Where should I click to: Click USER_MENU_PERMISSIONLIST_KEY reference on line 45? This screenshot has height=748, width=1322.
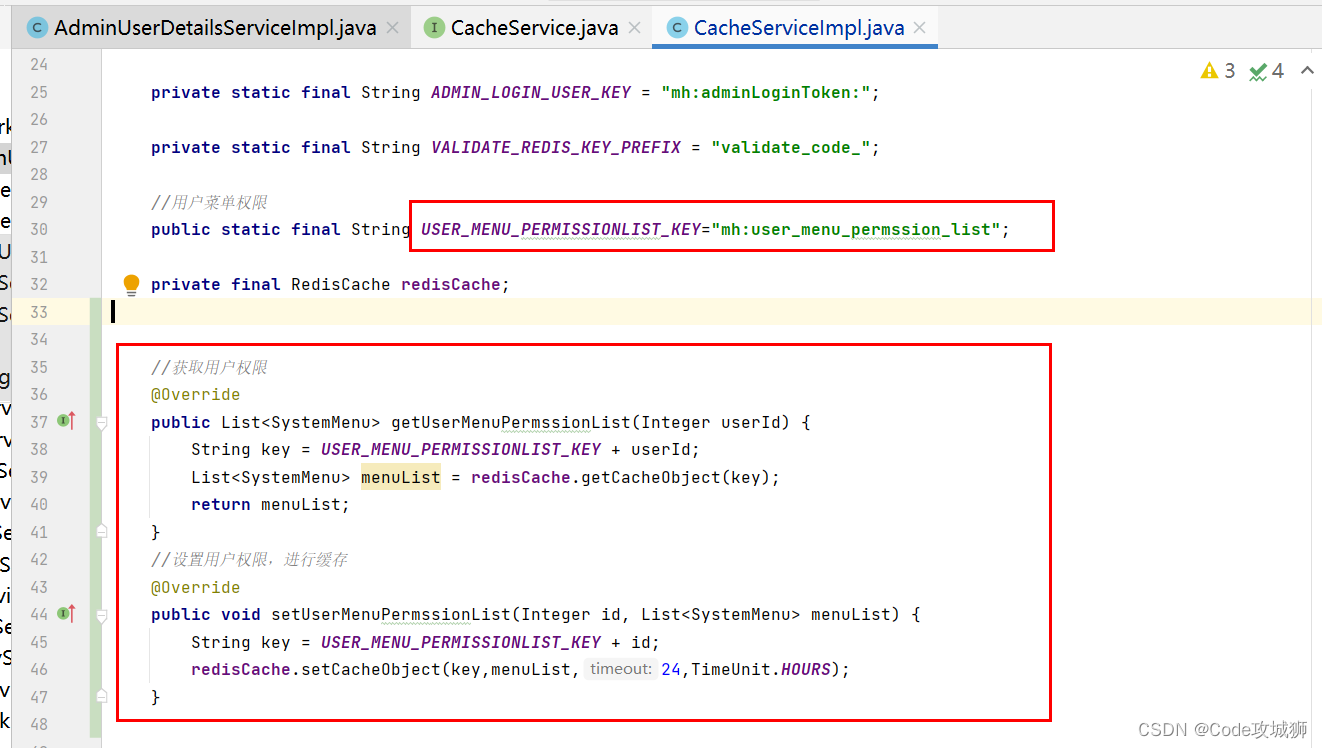click(461, 642)
